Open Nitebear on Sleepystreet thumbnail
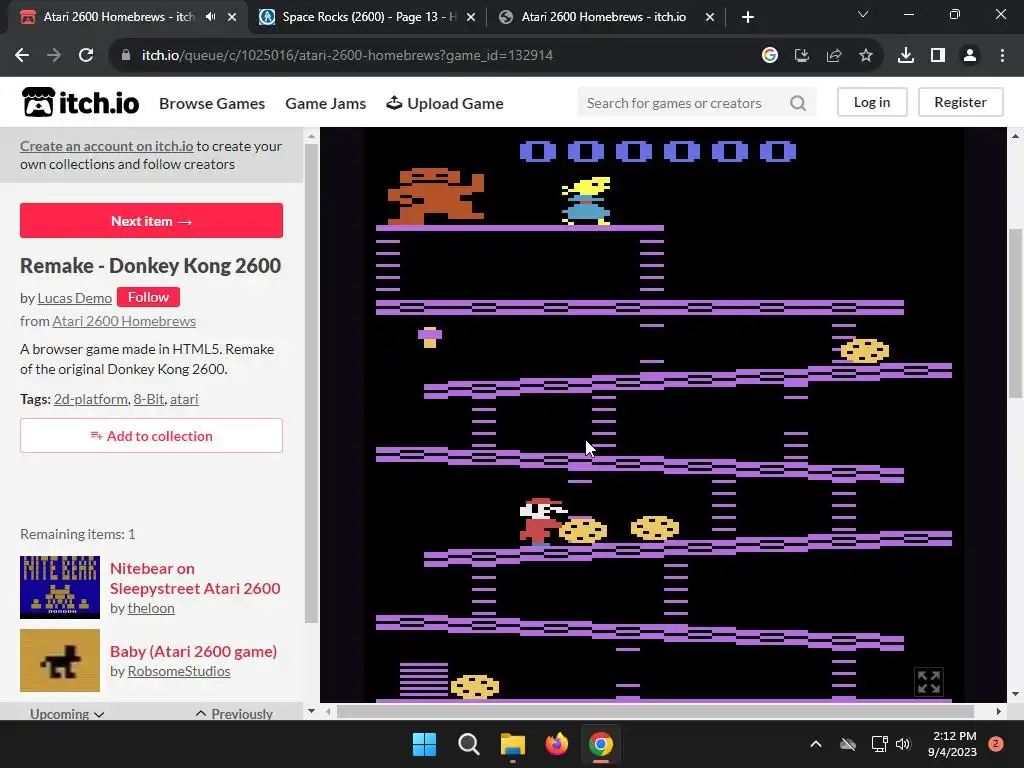 click(x=60, y=587)
